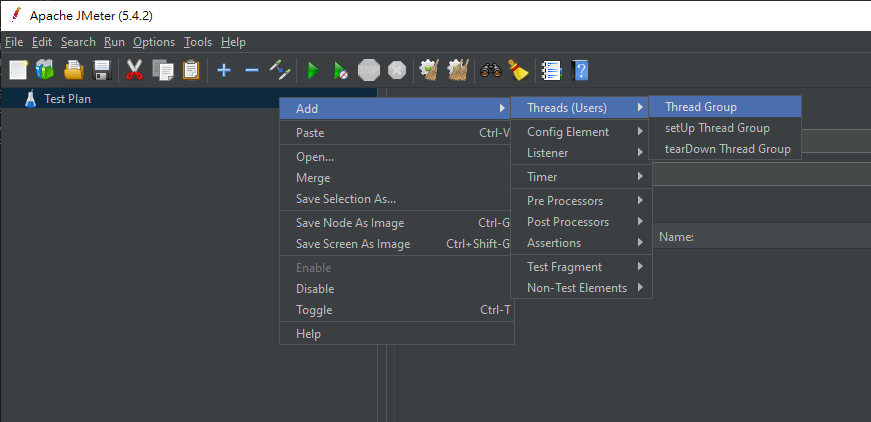Click the Help question mark book icon

coord(580,71)
